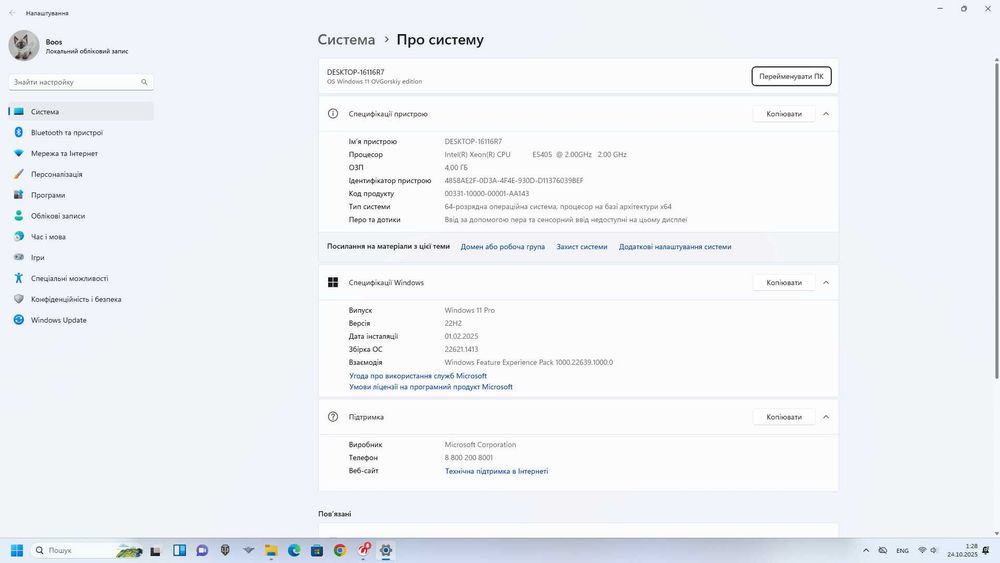This screenshot has height=563, width=1000.
Task: Click inside the Знайти настройку search field
Action: (x=81, y=82)
